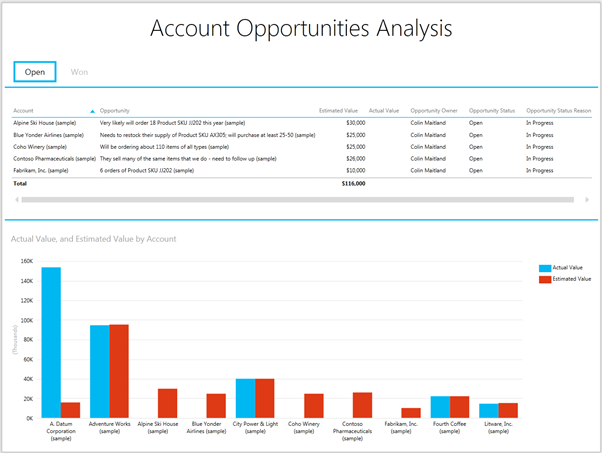The image size is (602, 453).
Task: Click the sort arrow beside Account header
Action: coord(93,110)
